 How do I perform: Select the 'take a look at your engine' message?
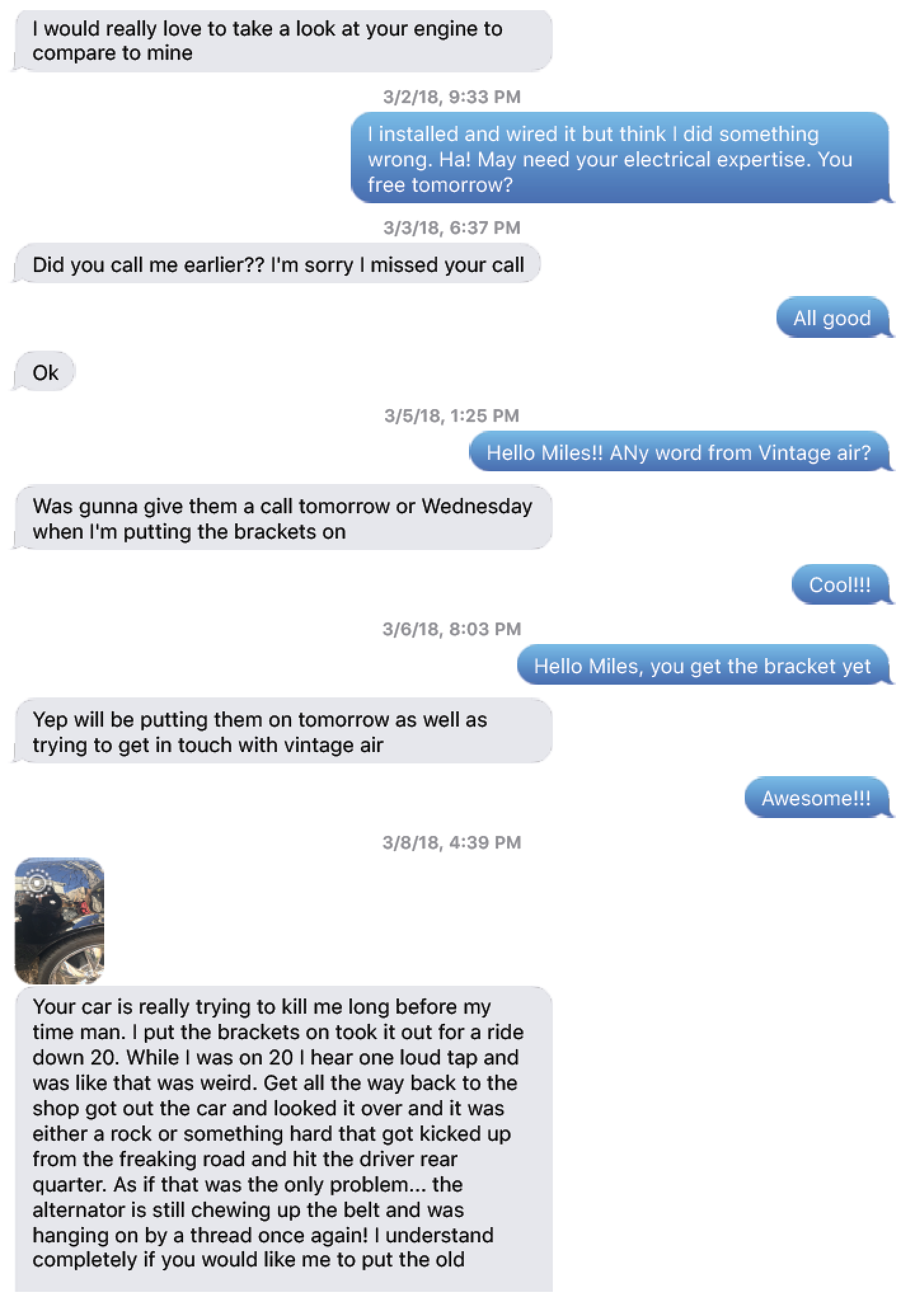(x=281, y=41)
